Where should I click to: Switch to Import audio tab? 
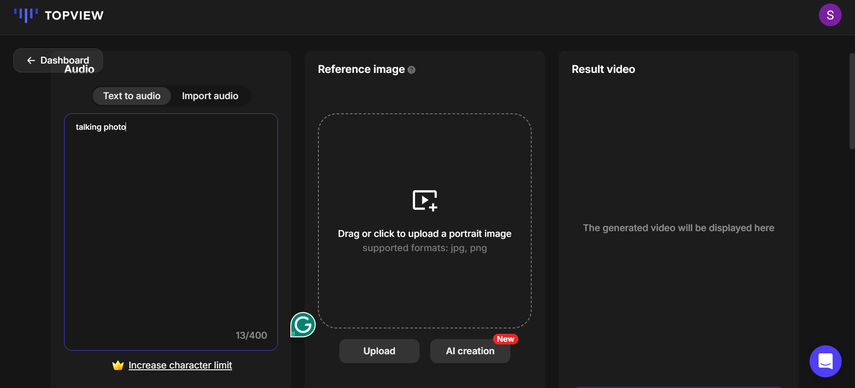pyautogui.click(x=210, y=96)
